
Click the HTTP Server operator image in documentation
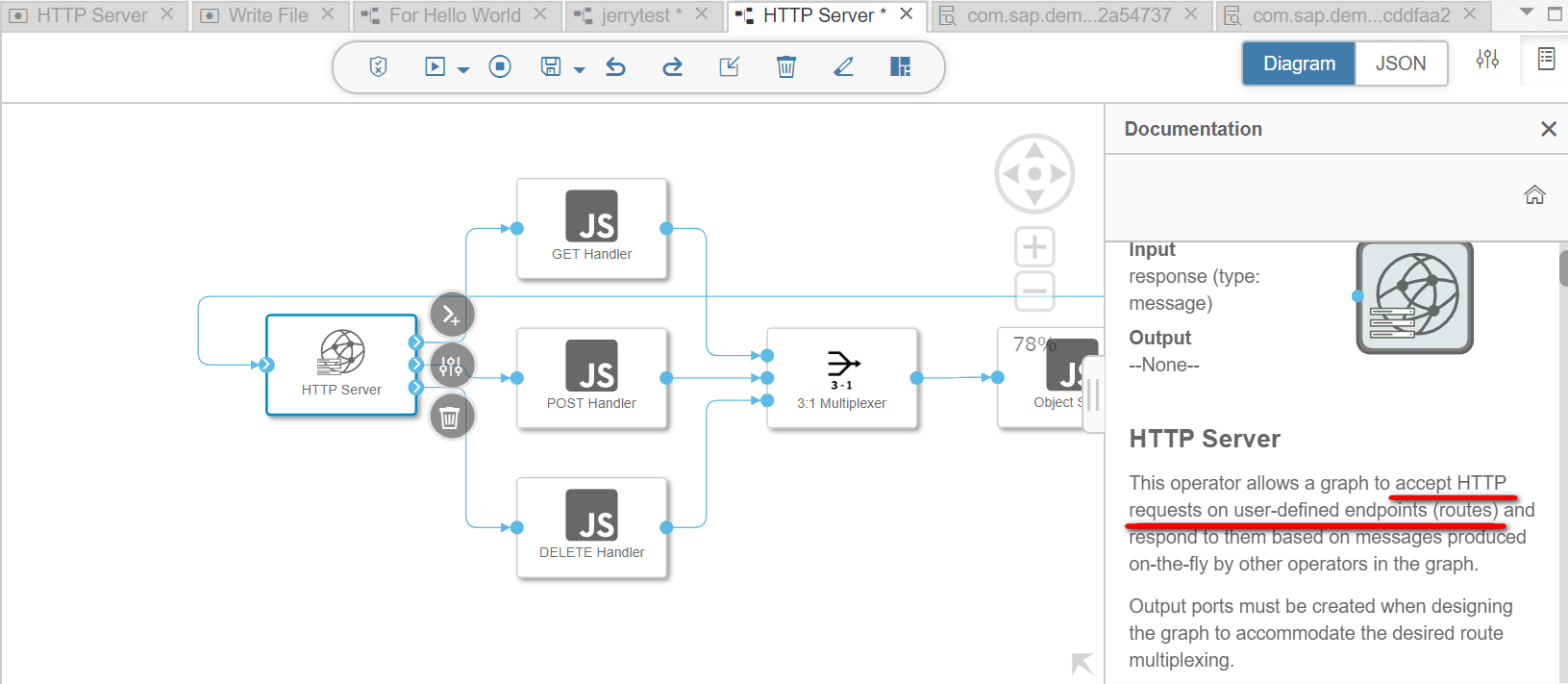tap(1414, 296)
